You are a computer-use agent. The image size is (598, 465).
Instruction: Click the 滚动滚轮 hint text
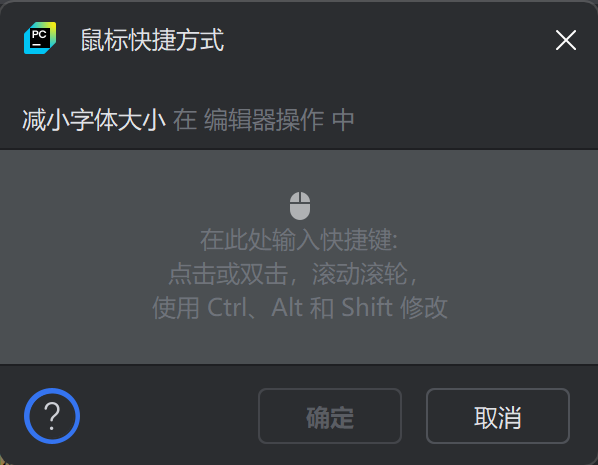coord(360,274)
